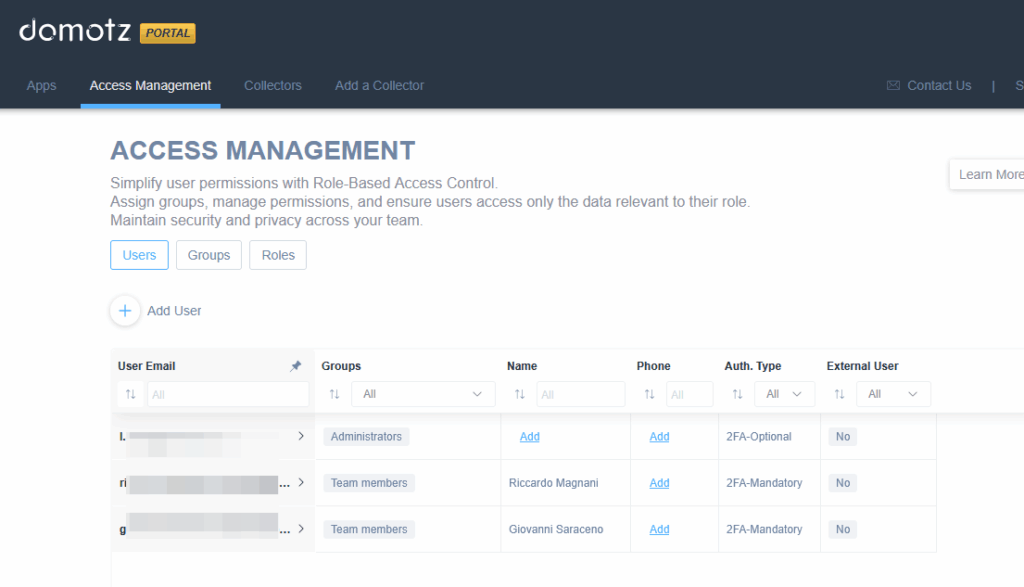Sort the External User column arrows icon
Viewport: 1024px width, 587px height.
839,395
